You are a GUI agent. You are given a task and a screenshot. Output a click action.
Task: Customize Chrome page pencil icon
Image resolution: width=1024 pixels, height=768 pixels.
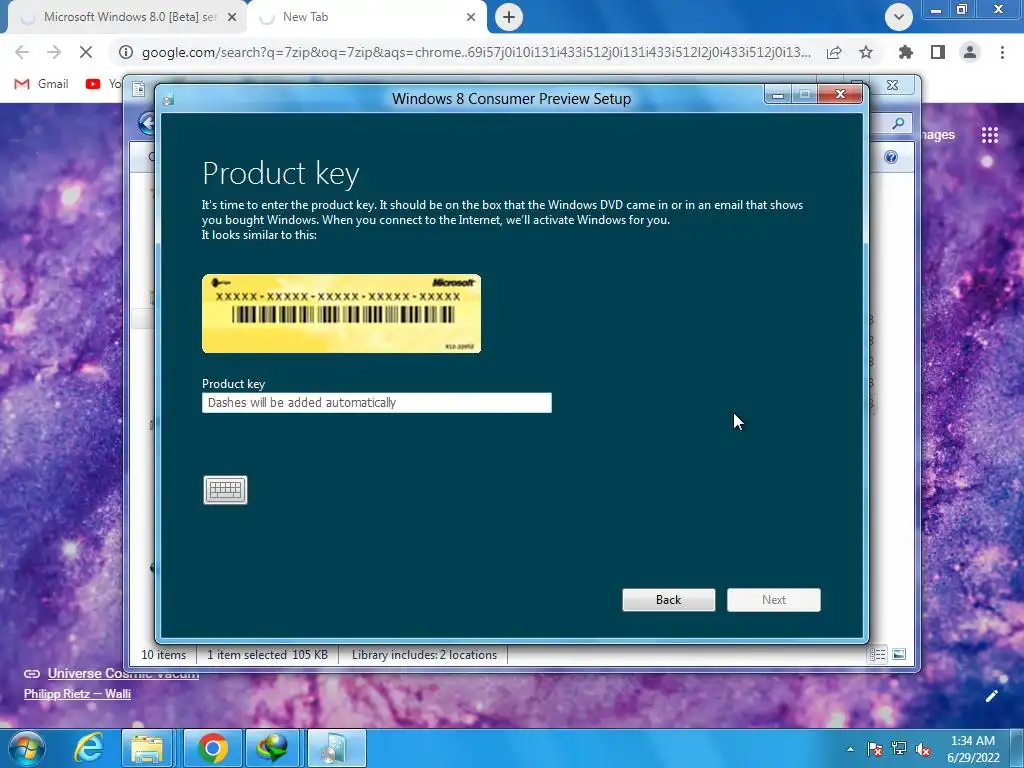pos(991,696)
